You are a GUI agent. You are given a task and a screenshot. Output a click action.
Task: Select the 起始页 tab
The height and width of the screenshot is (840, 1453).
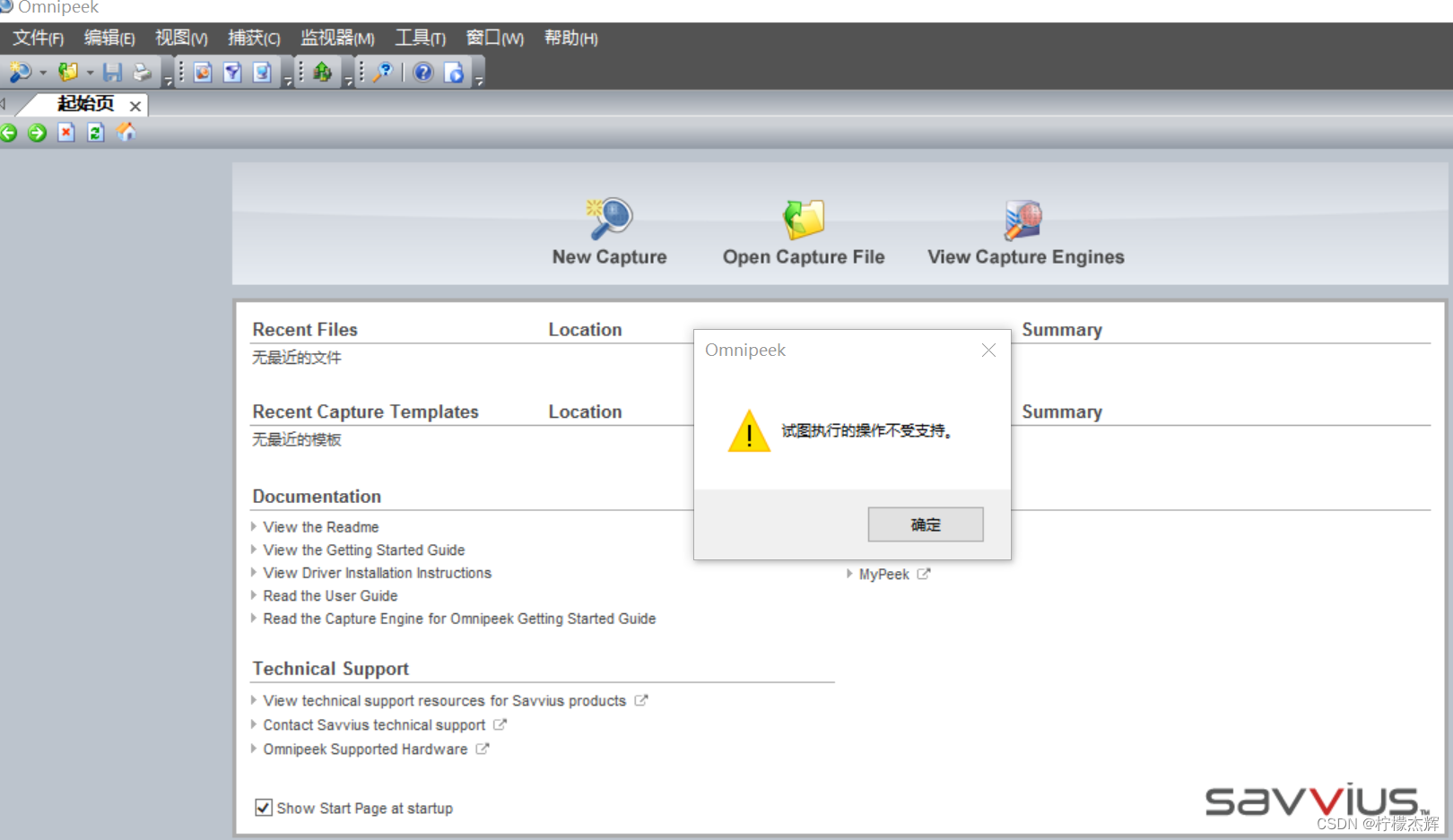[86, 104]
